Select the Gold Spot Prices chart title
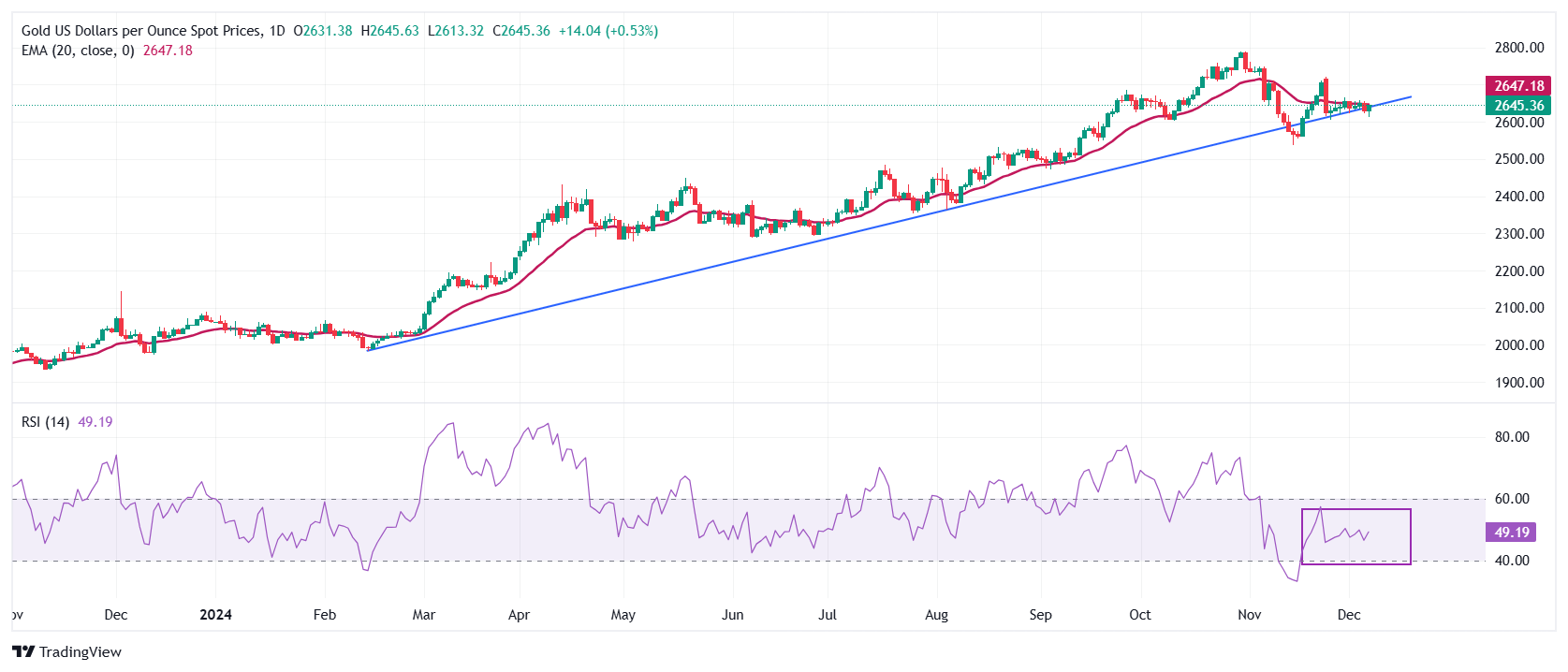The image size is (1568, 672). point(141,31)
